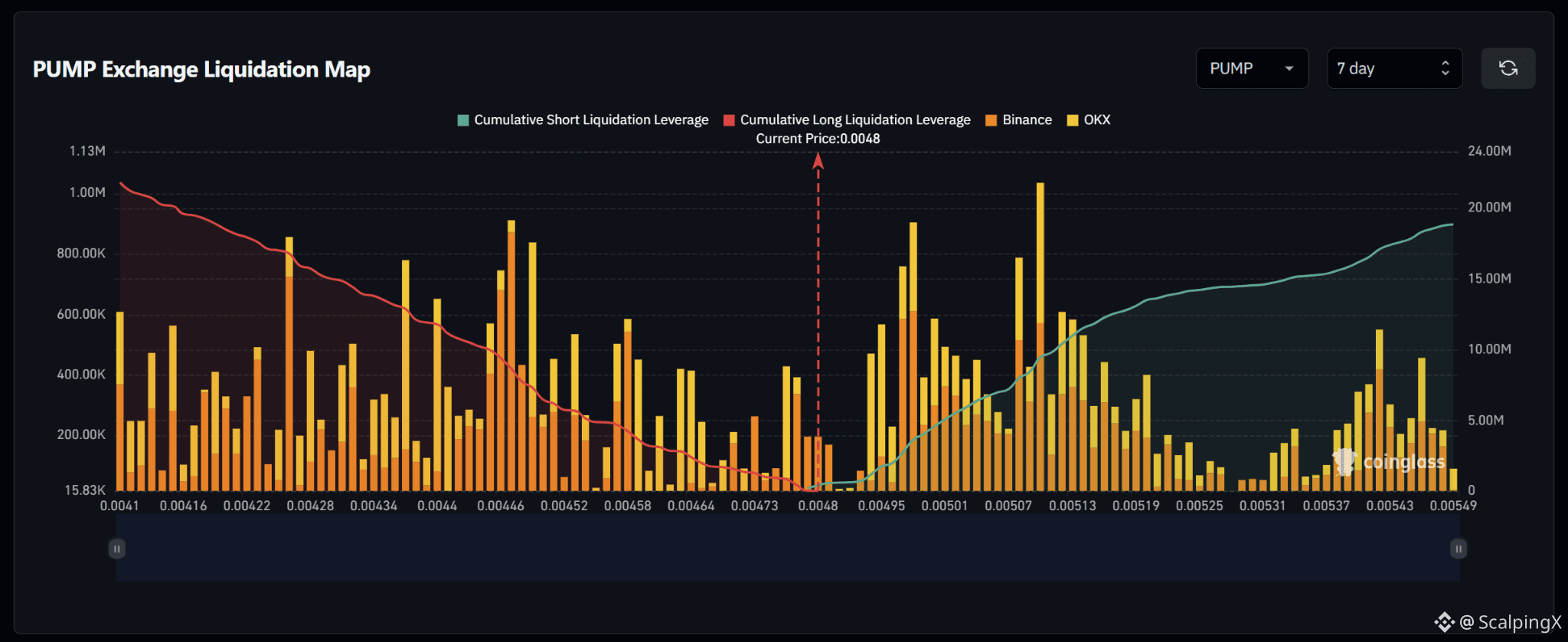The height and width of the screenshot is (642, 1568).
Task: Click the 24.00M right axis label
Action: 1489,151
